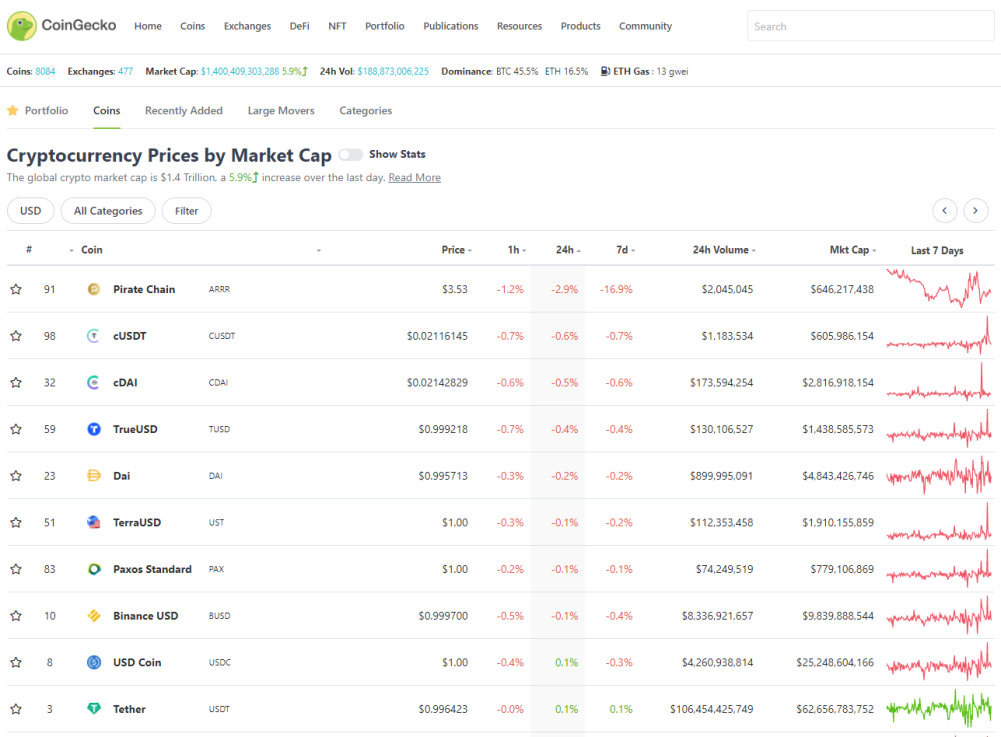Screen dimensions: 1001x737
Task: Click the TrueUSD coin icon
Action: (x=94, y=429)
